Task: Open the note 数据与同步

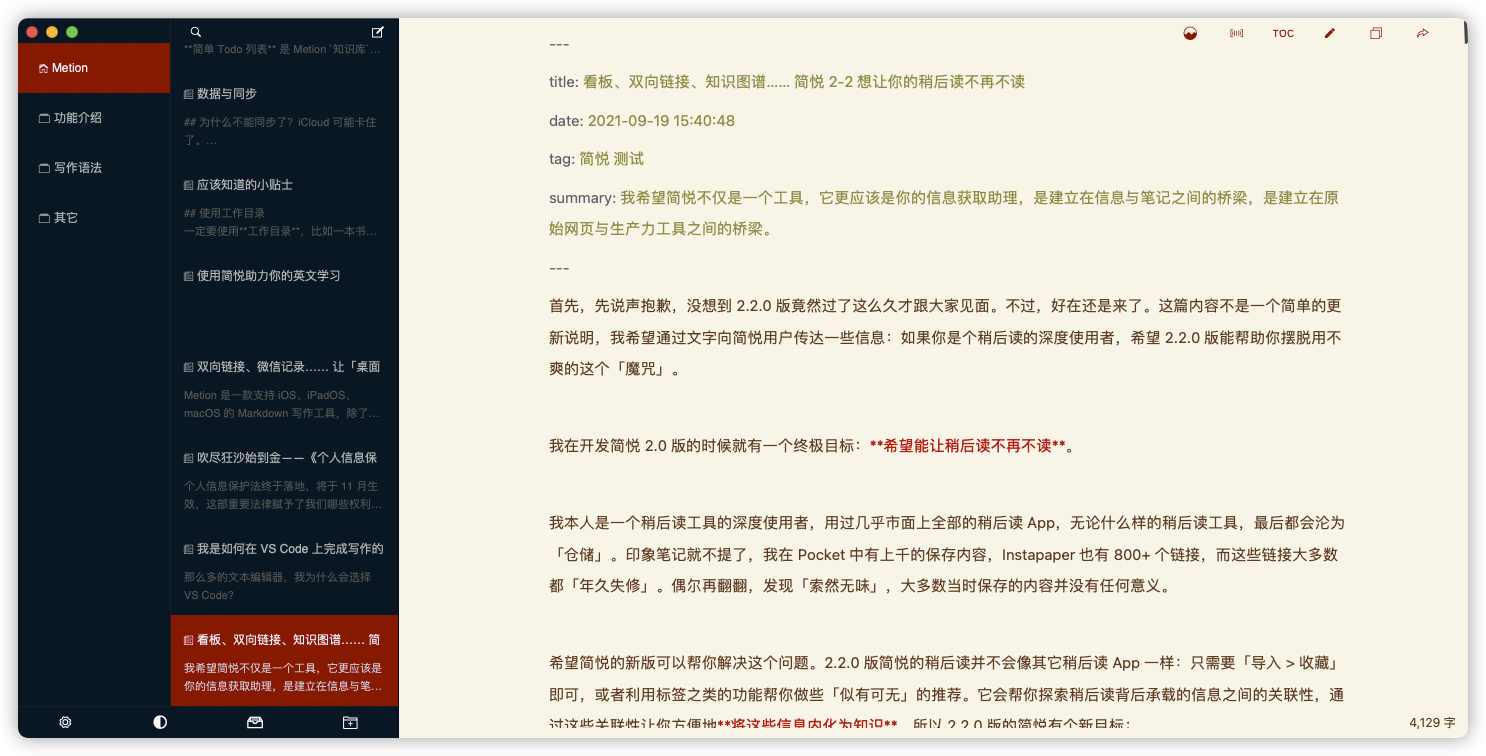Action: click(225, 93)
